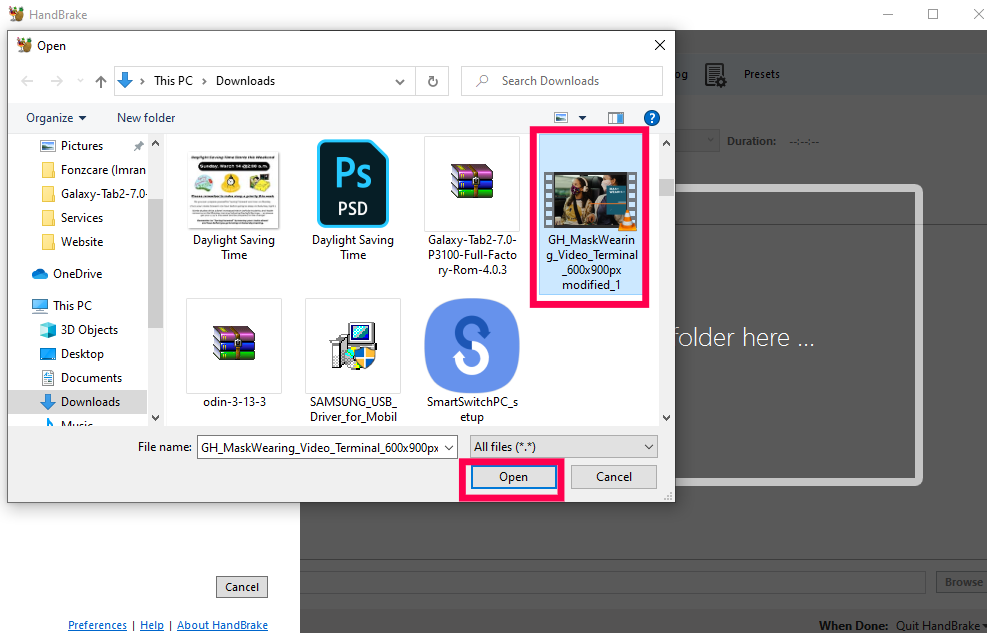Open the Fonzcare folder in sidebar
This screenshot has height=633, width=987.
pyautogui.click(x=94, y=170)
